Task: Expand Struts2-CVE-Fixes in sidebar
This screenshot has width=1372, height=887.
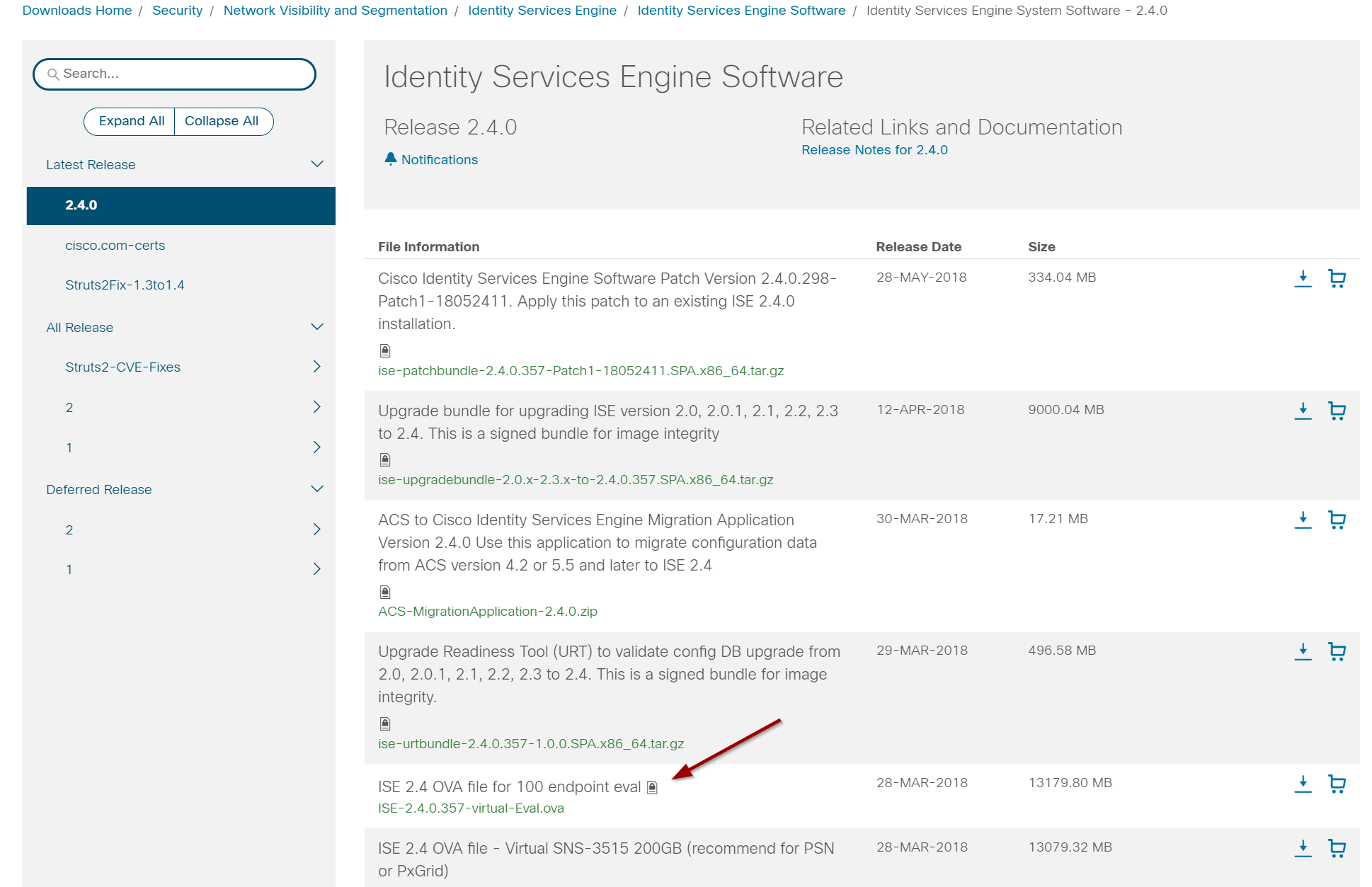Action: click(x=317, y=367)
